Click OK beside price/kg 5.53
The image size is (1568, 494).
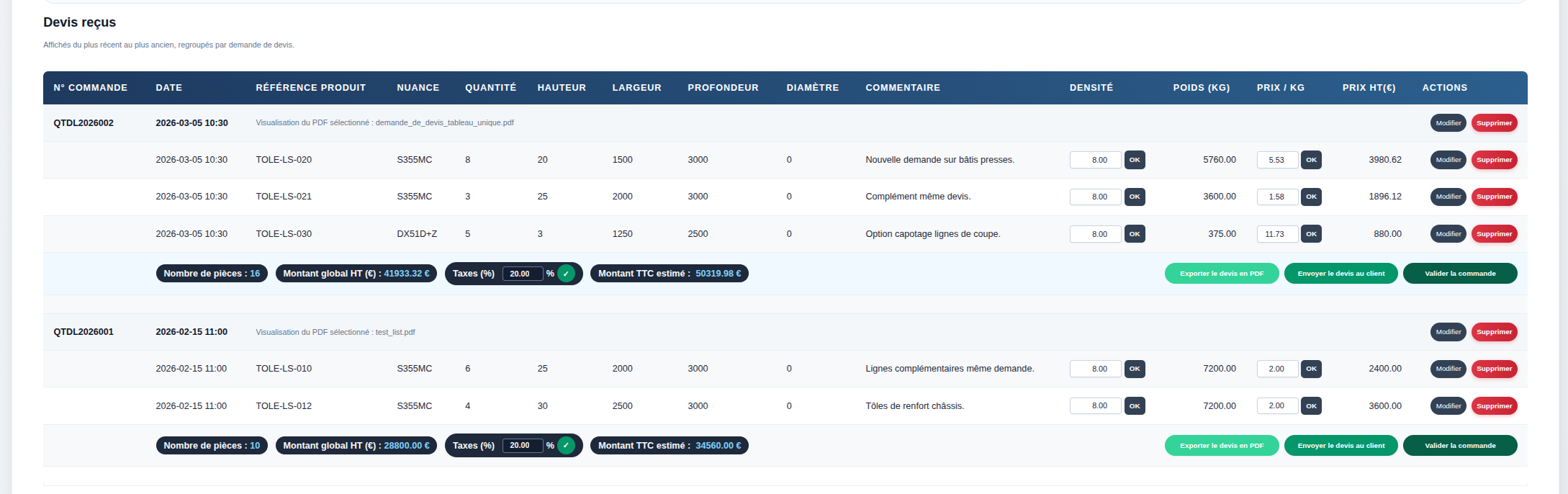1311,160
